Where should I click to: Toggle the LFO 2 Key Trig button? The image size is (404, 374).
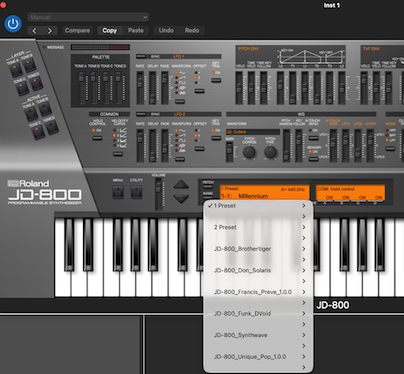[x=216, y=138]
